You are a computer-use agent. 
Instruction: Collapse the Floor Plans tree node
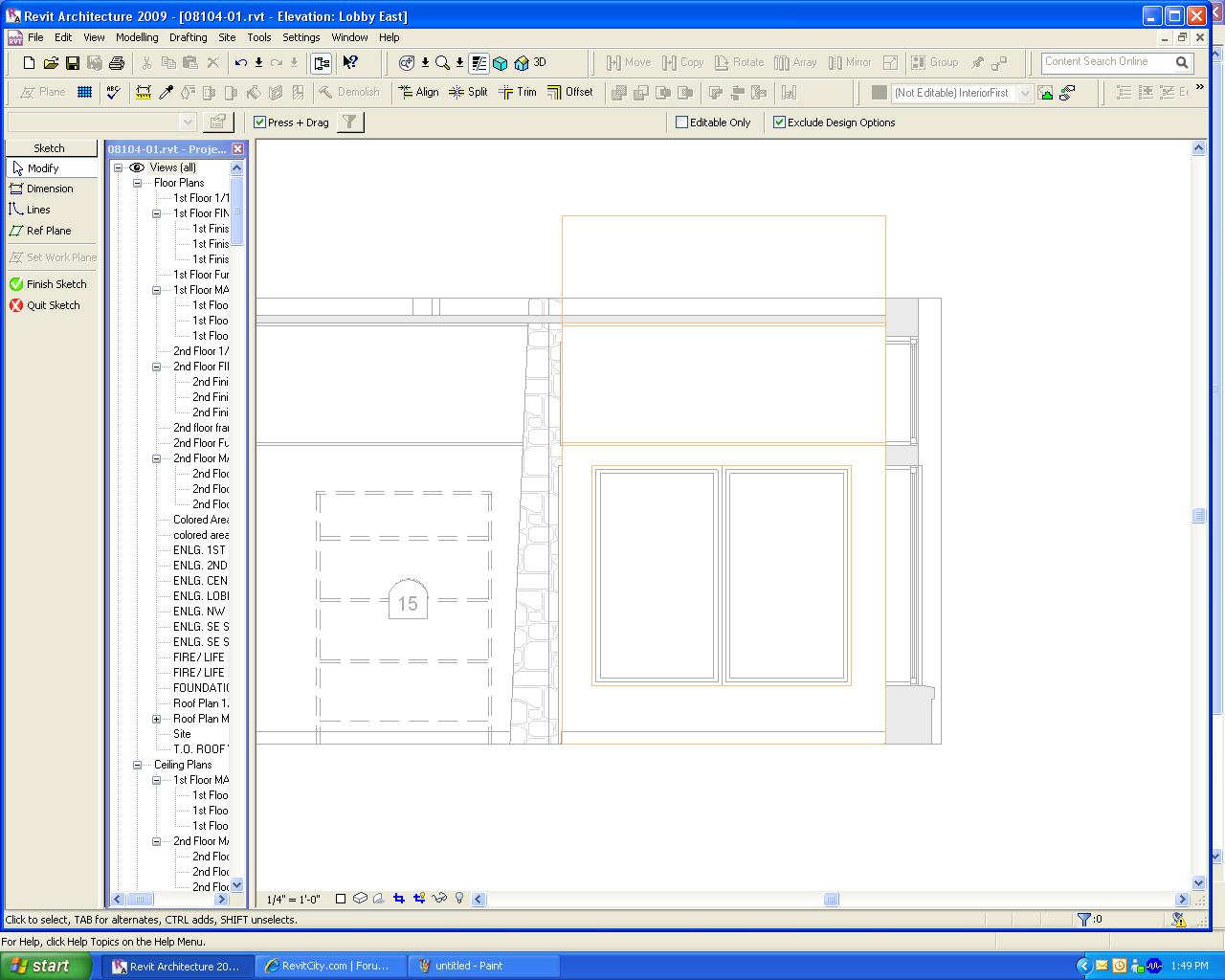tap(138, 183)
